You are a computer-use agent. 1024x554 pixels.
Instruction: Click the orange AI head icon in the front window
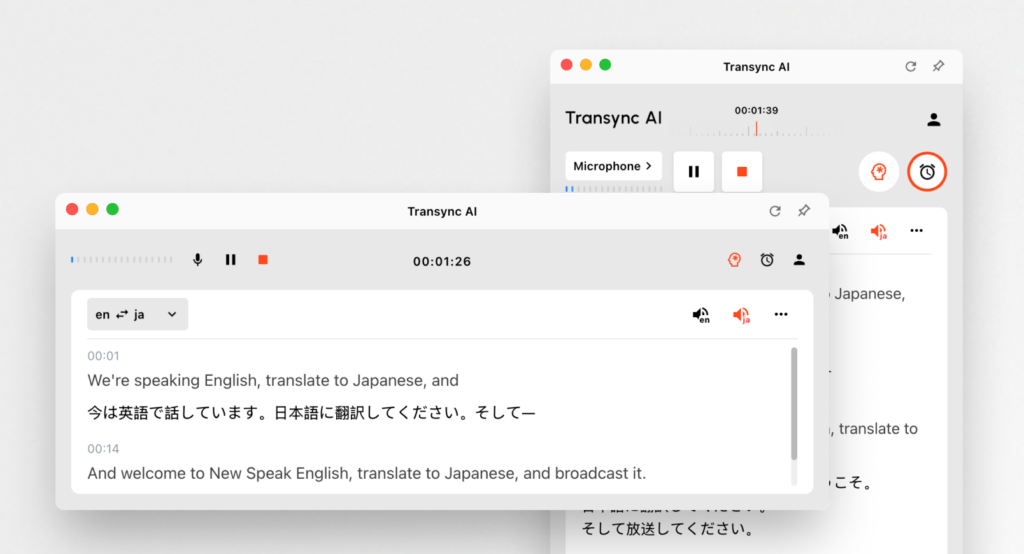[734, 260]
